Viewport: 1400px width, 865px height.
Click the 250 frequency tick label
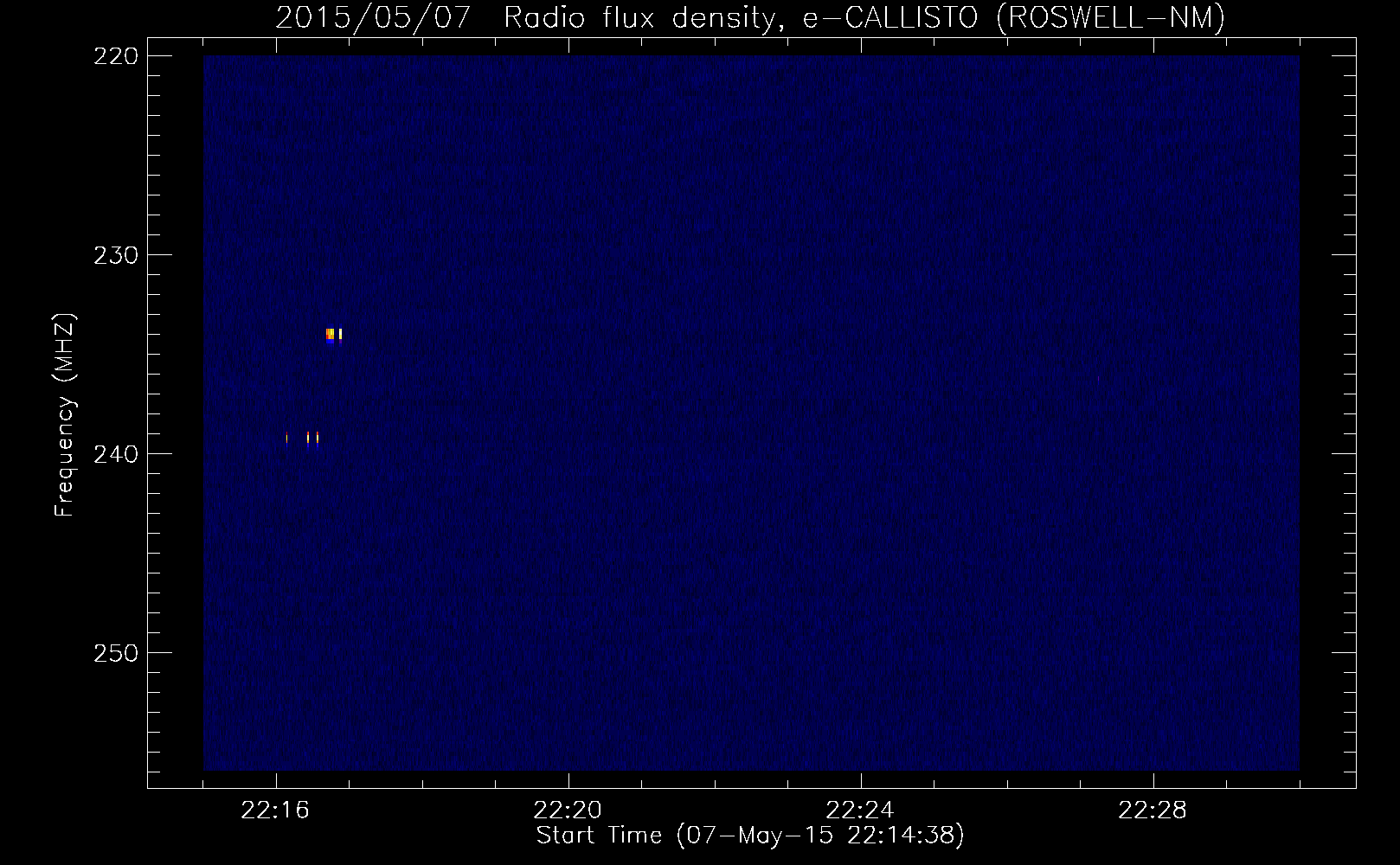(x=114, y=652)
